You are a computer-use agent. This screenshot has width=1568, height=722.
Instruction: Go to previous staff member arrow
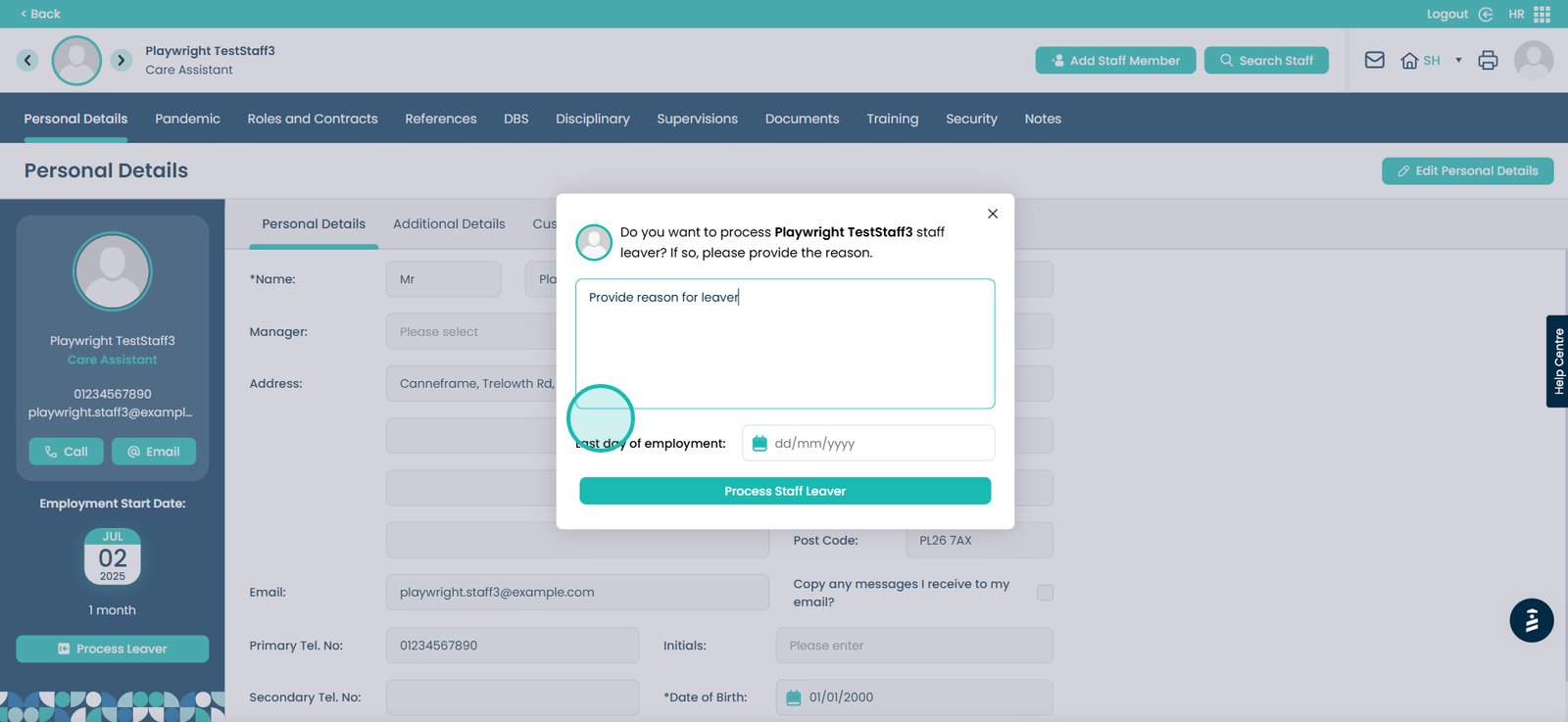[27, 60]
